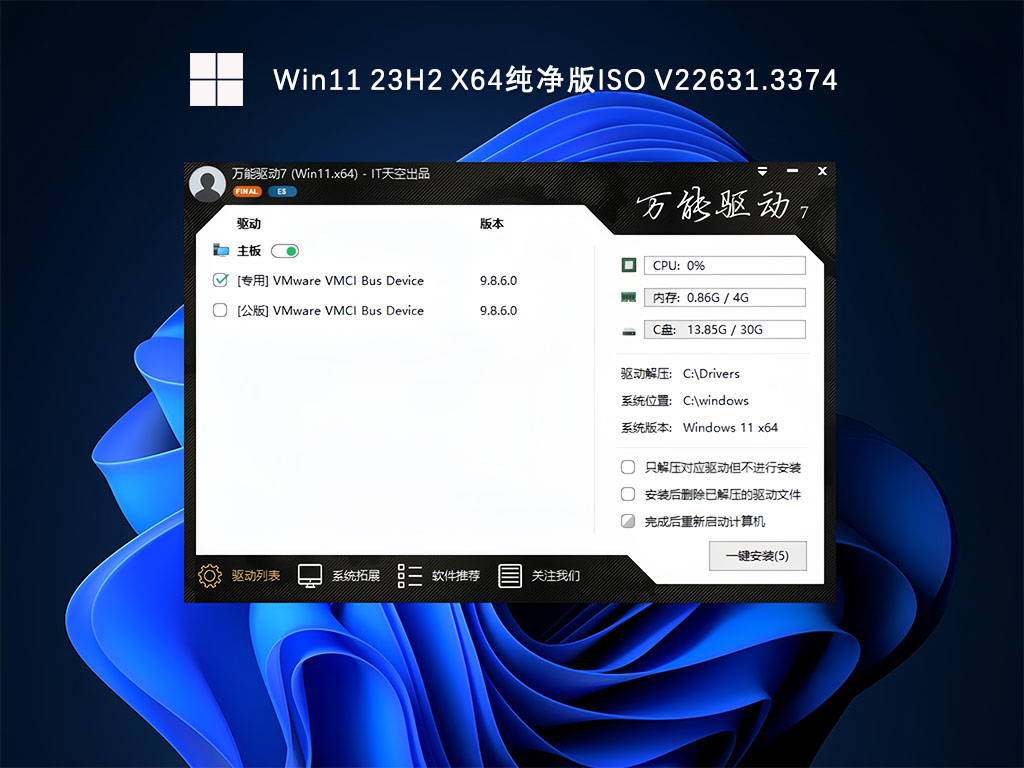Click the user avatar icon
Image resolution: width=1024 pixels, height=768 pixels.
[x=207, y=183]
